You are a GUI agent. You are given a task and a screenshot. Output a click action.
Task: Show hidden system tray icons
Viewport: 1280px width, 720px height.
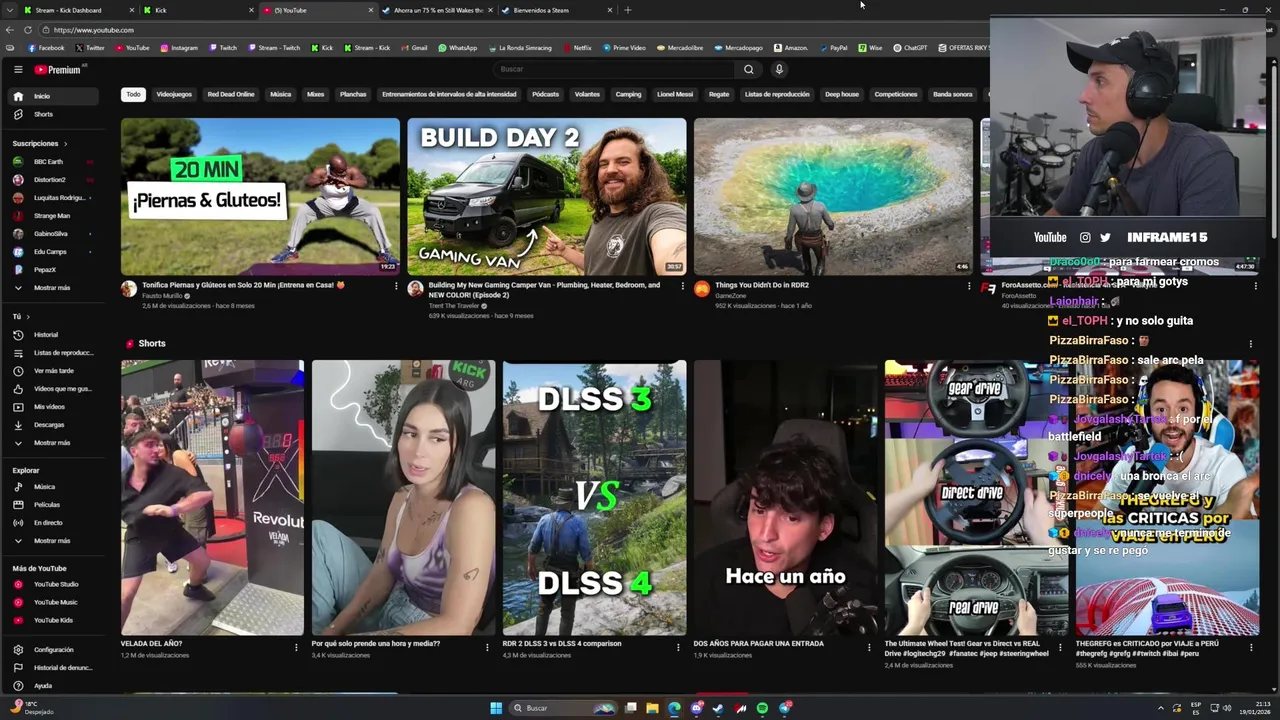(1161, 708)
